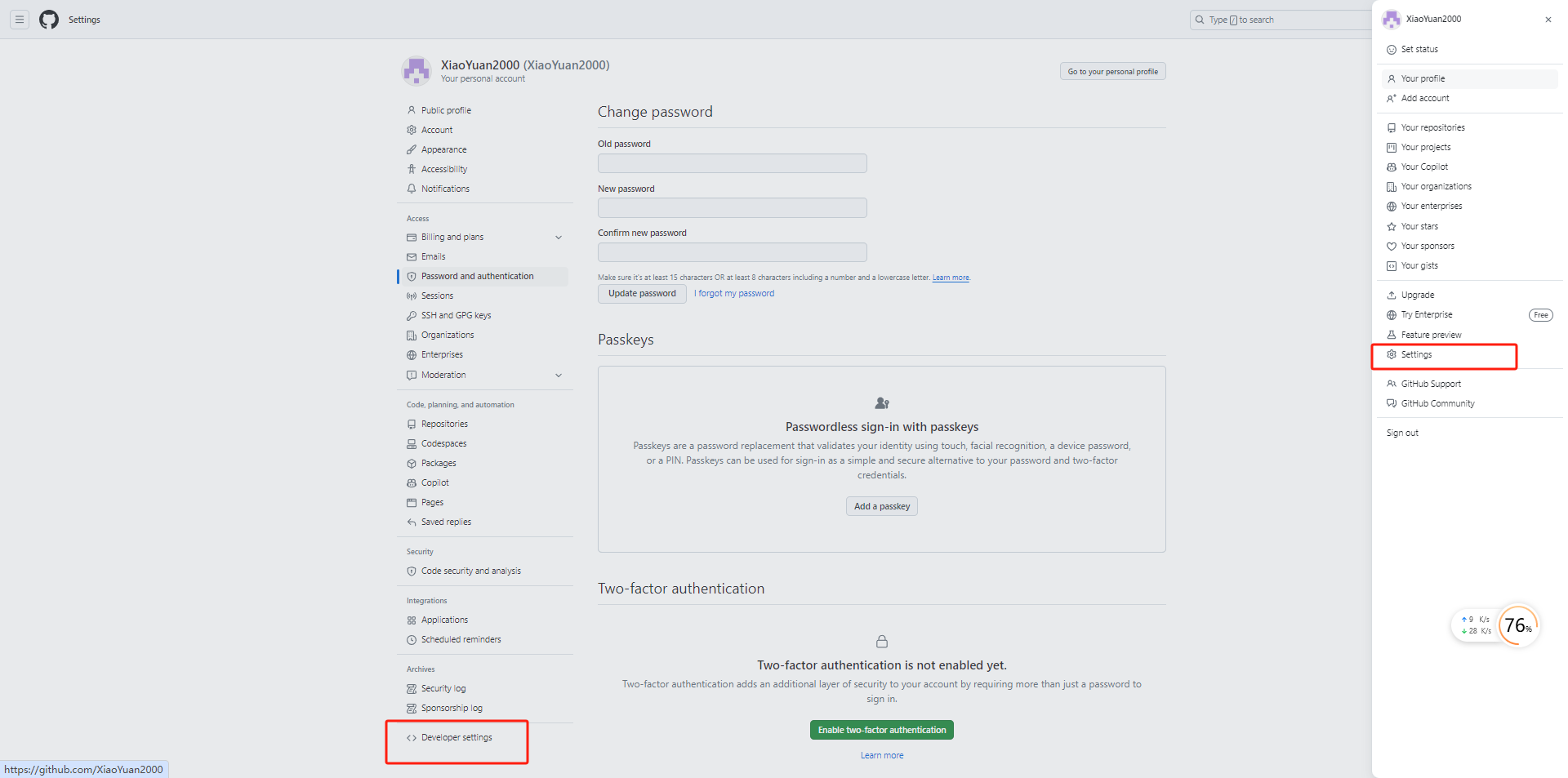Screen dimensions: 1568x778
Task: Click the Copilot icon in settings sidebar
Action: pyautogui.click(x=412, y=483)
